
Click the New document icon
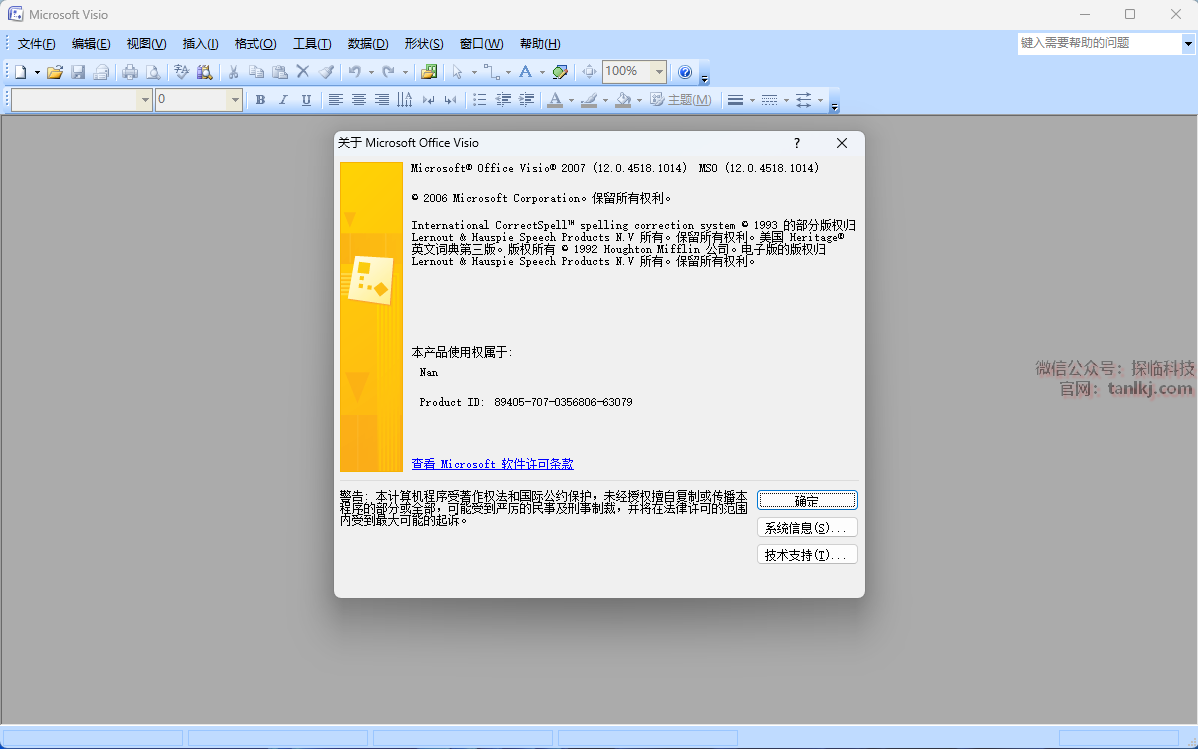pyautogui.click(x=19, y=72)
